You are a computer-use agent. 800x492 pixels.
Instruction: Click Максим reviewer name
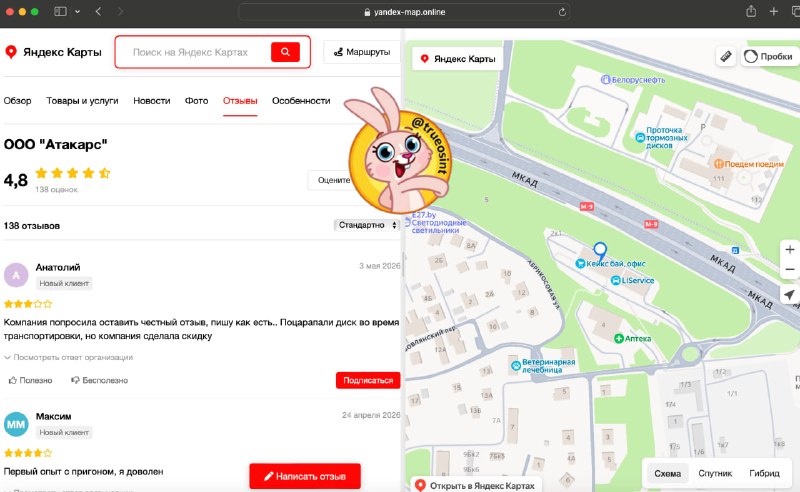[x=54, y=416]
